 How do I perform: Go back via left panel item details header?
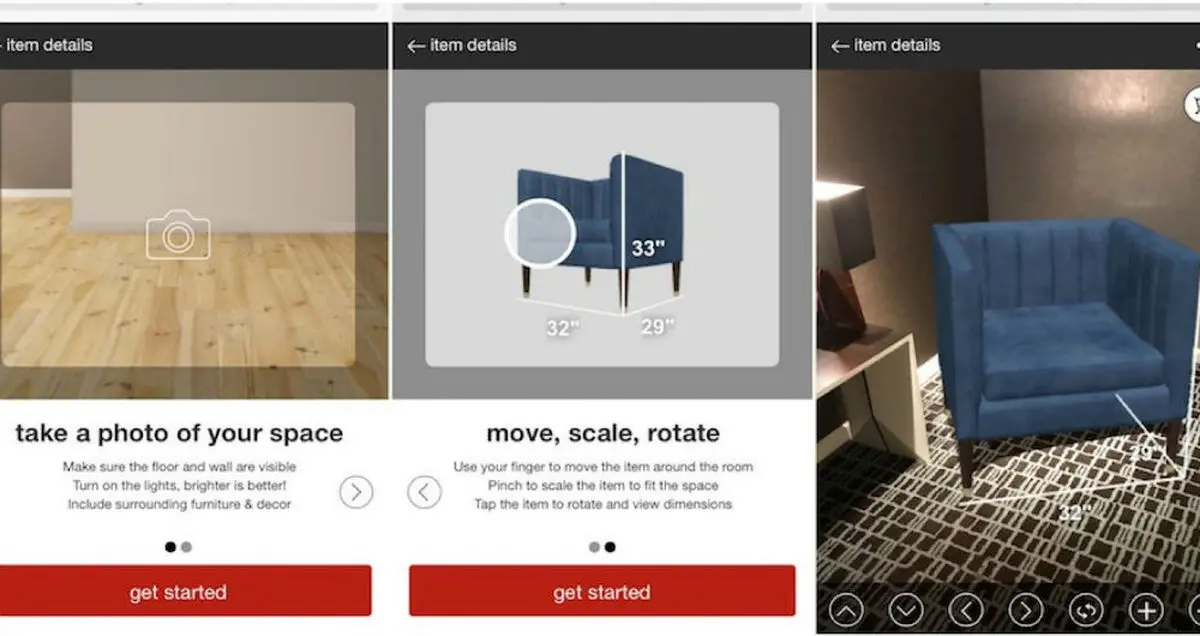pyautogui.click(x=46, y=45)
